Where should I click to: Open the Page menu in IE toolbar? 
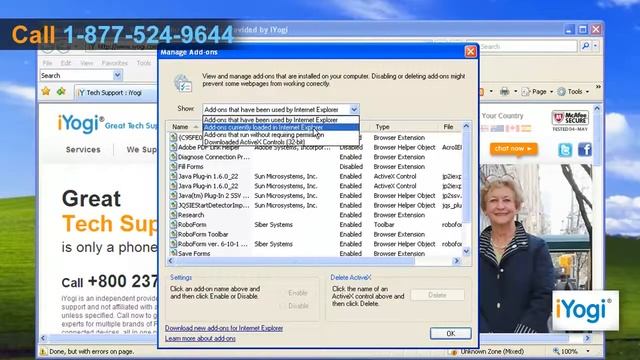click(538, 92)
